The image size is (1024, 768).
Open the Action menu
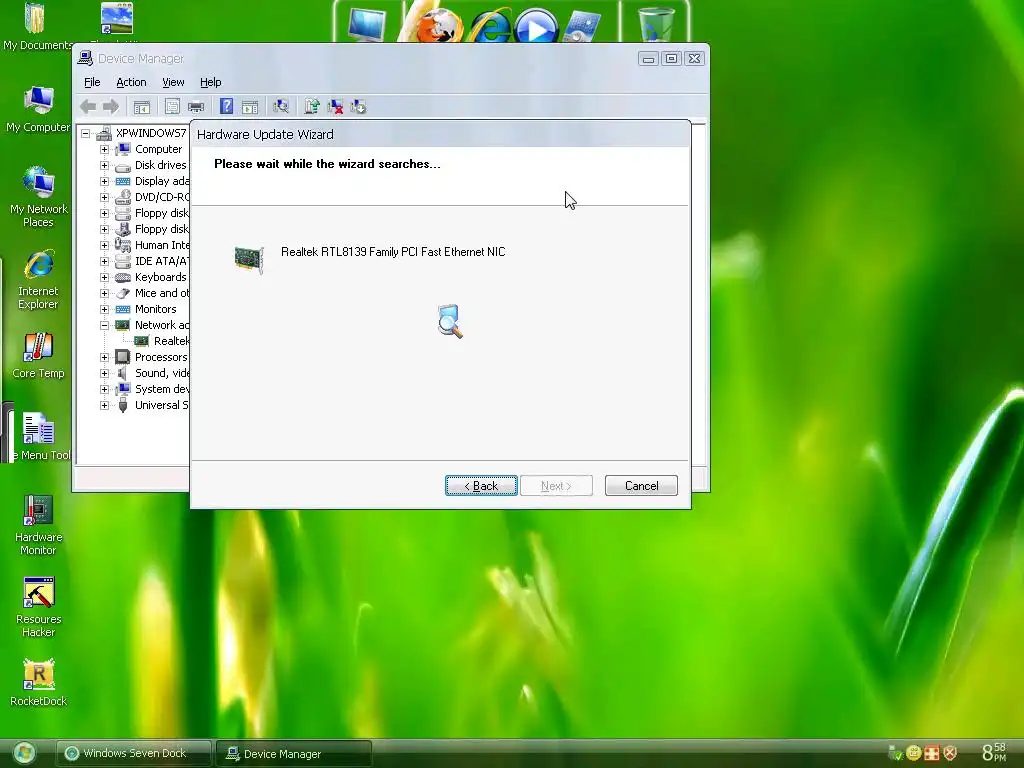(x=131, y=82)
